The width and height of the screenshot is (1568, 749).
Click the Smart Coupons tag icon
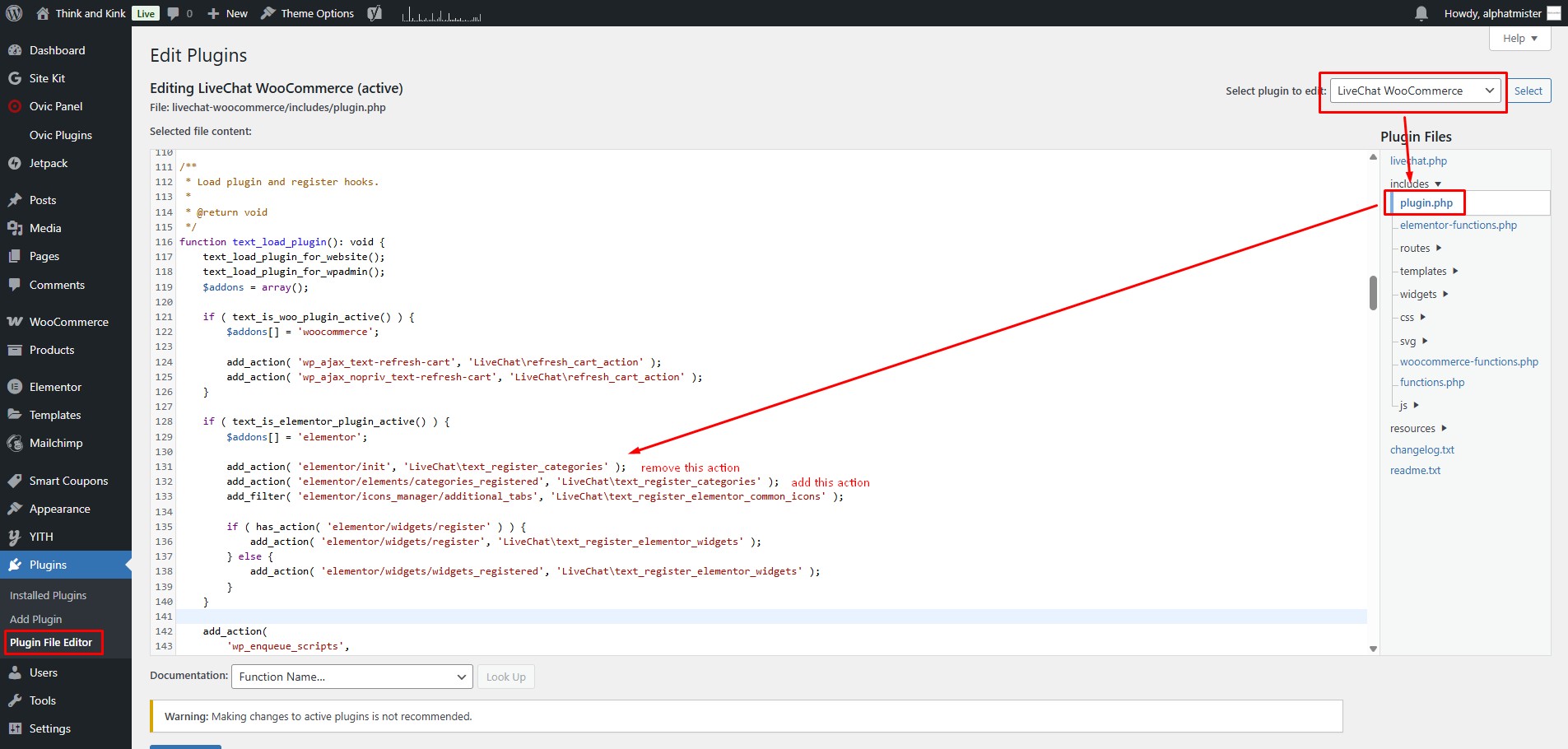[14, 481]
